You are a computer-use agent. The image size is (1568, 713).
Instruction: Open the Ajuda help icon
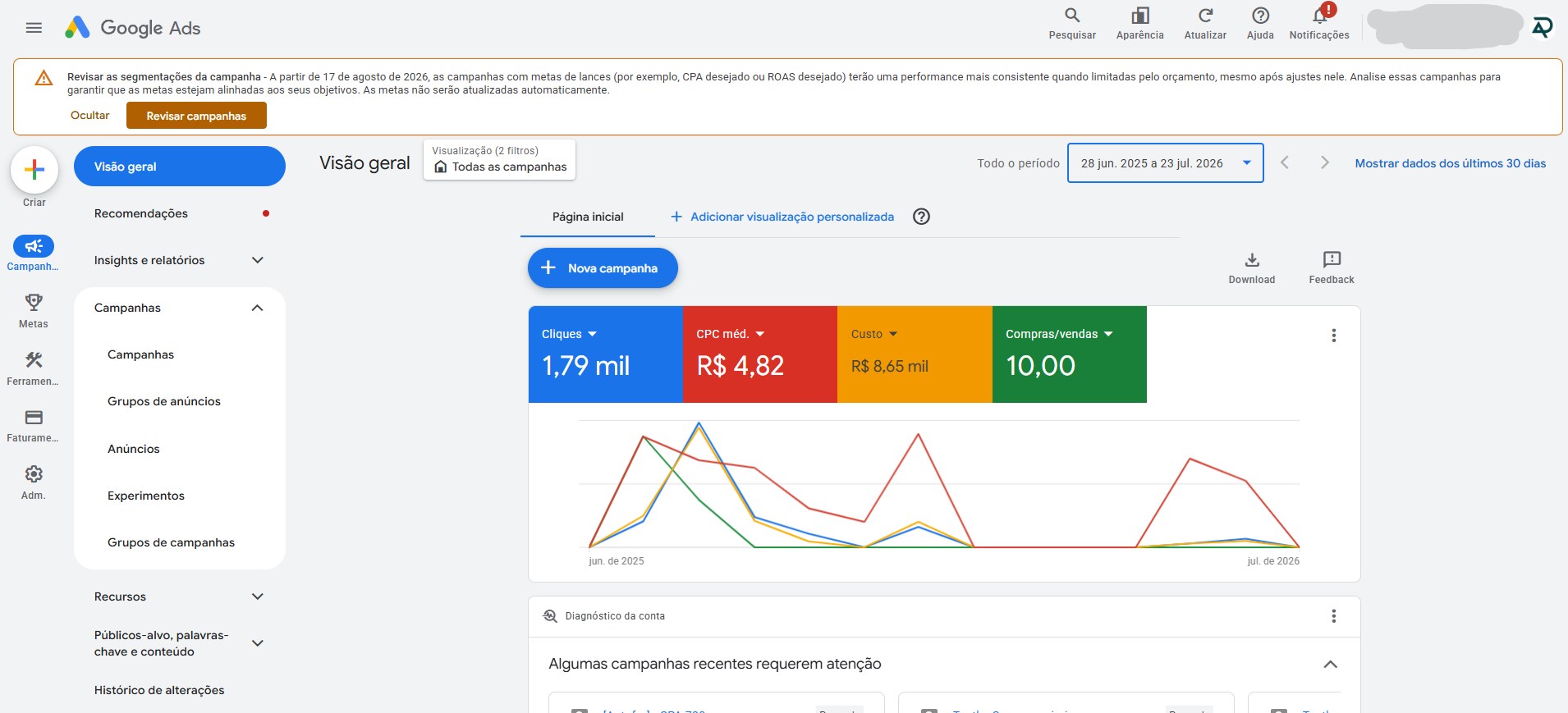(1260, 16)
